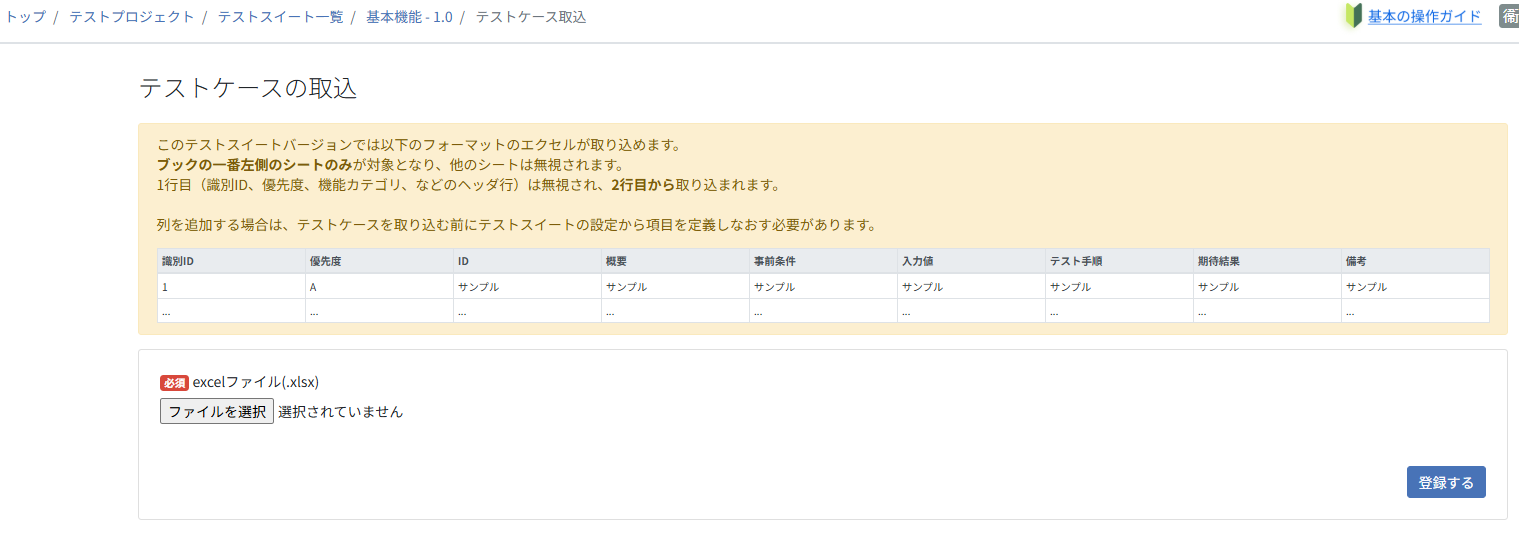Viewport: 1519px width, 543px height.
Task: Click the 必須 required badge
Action: point(174,383)
